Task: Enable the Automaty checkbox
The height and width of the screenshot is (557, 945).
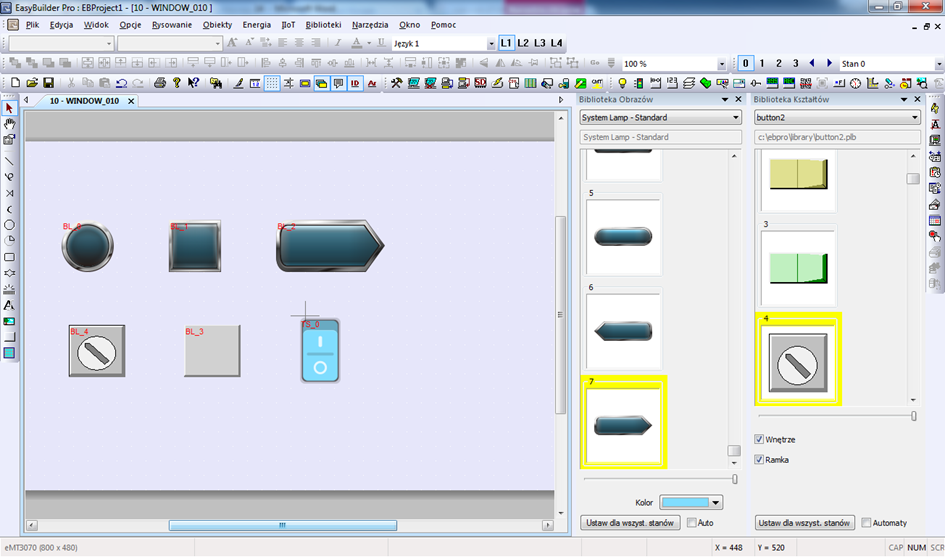Action: coord(866,523)
